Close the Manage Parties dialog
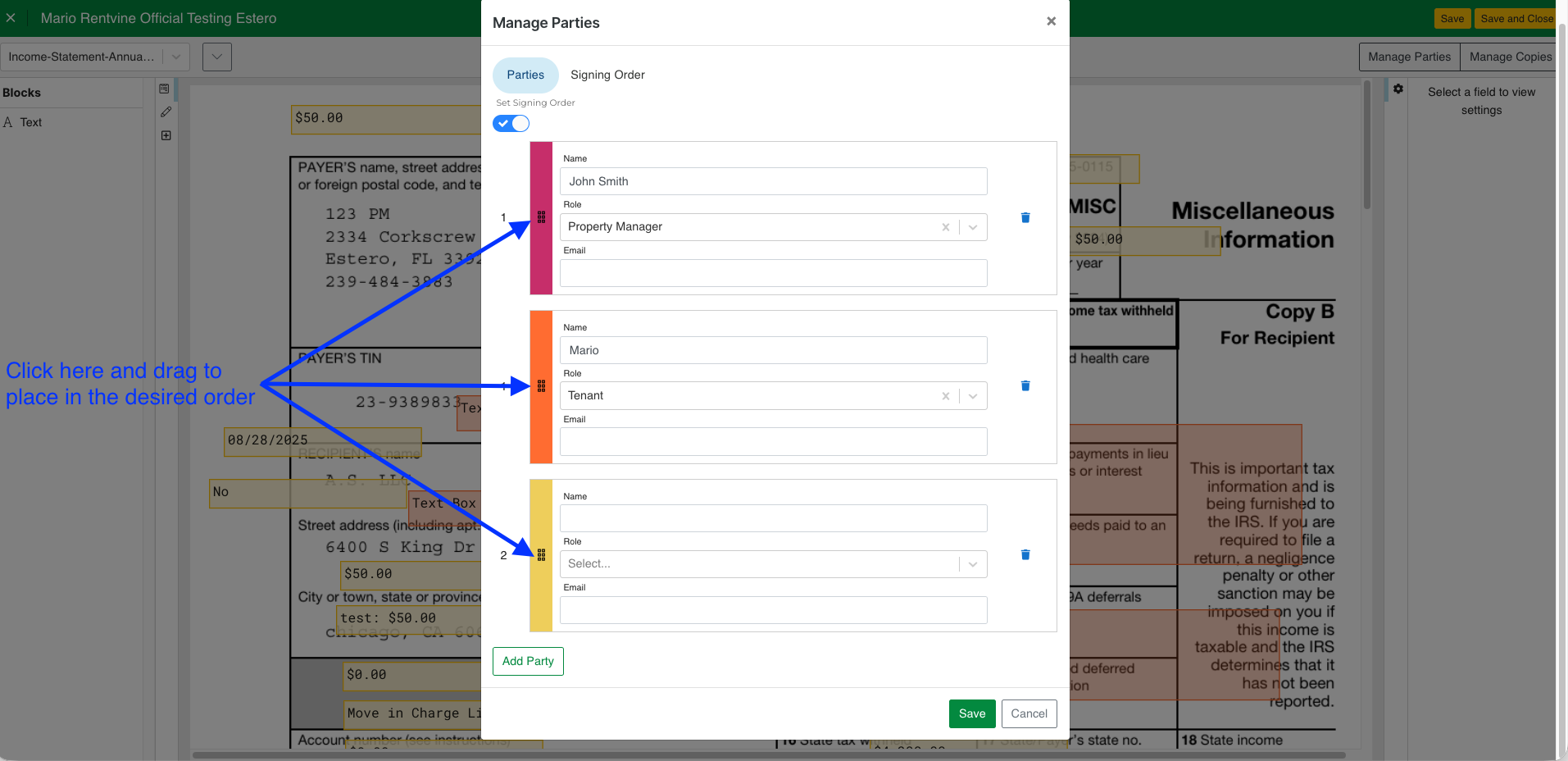This screenshot has height=761, width=1568. [x=1051, y=21]
